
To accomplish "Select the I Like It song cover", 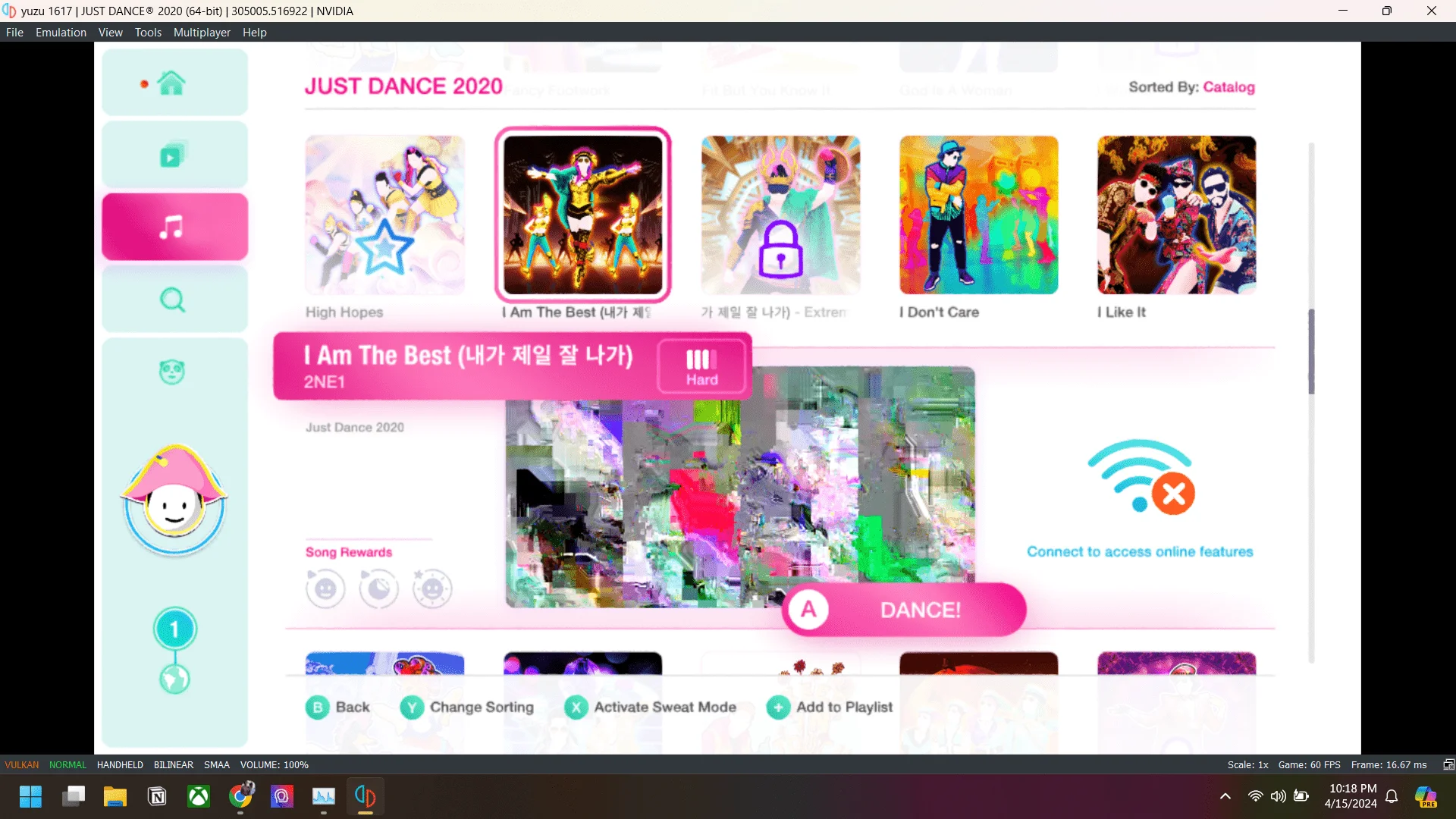I will click(1176, 215).
